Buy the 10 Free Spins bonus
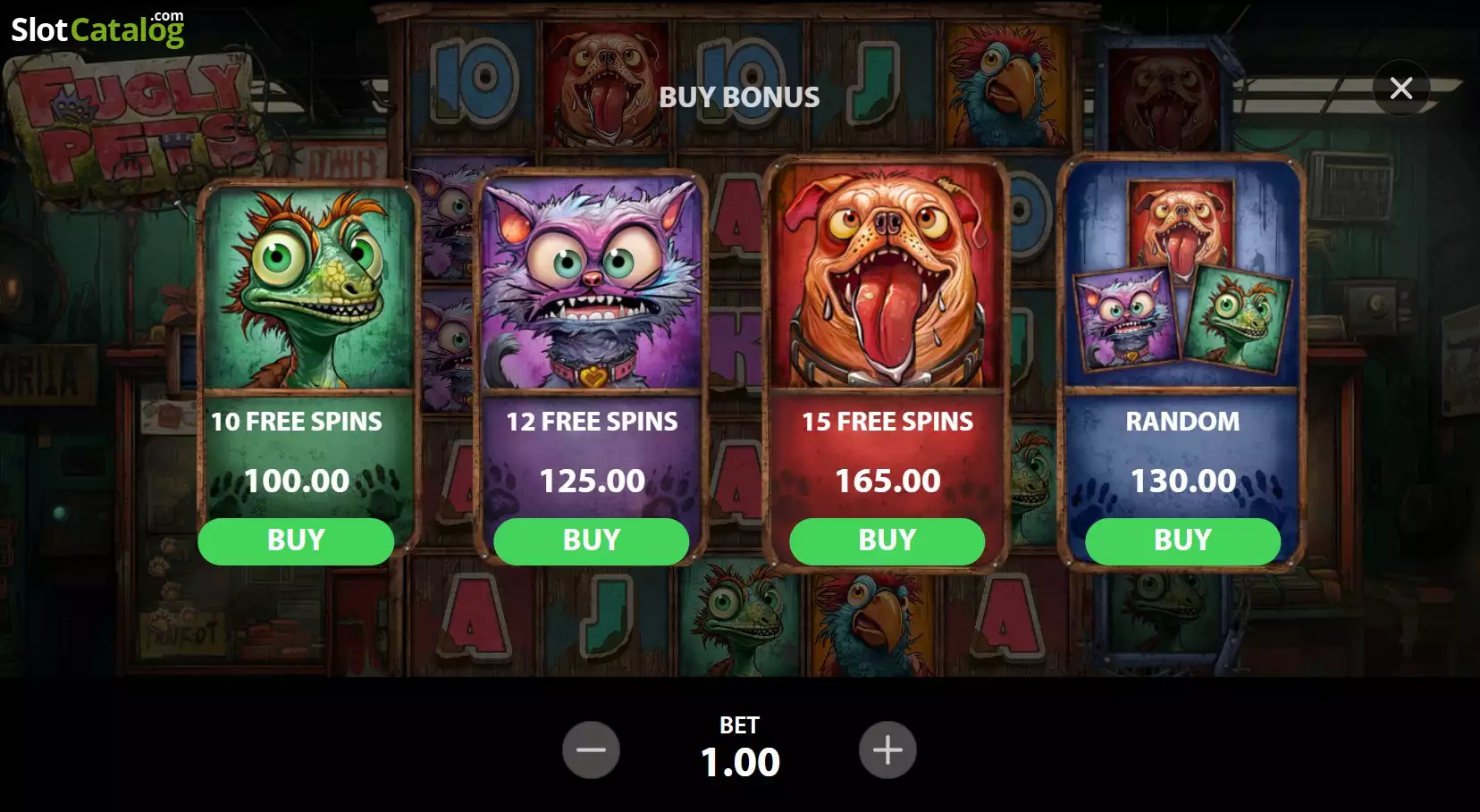 (x=296, y=540)
